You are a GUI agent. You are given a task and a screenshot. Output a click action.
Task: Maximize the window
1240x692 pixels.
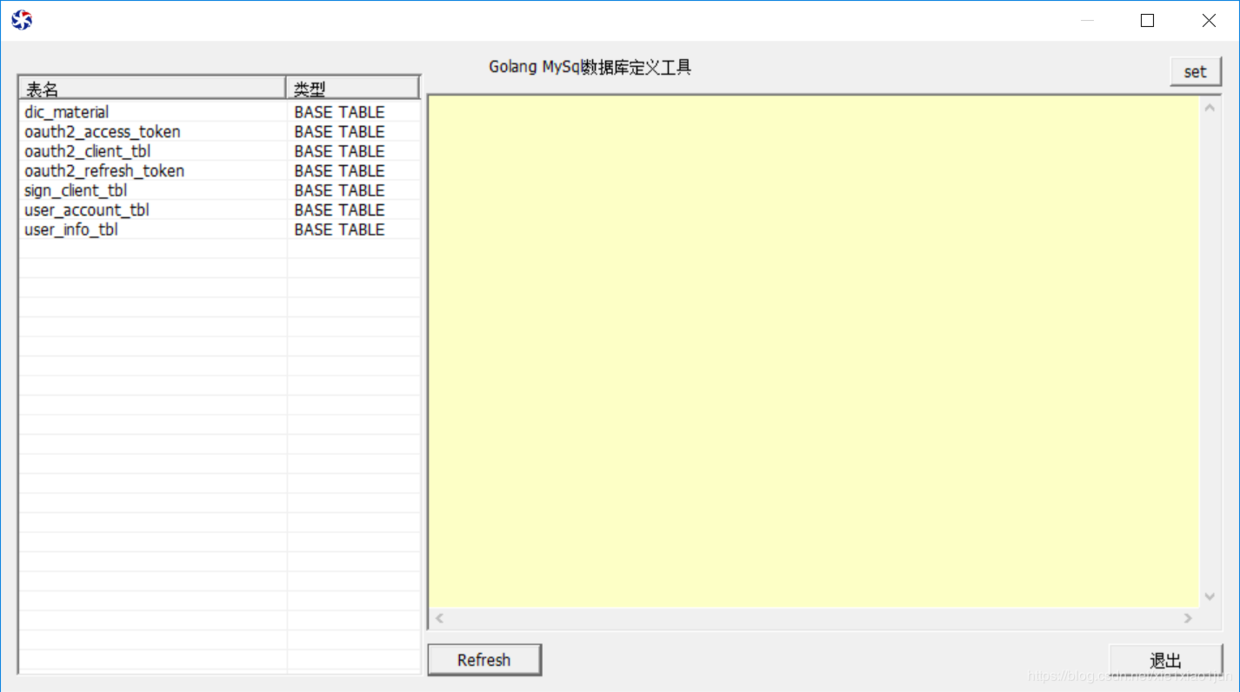pyautogui.click(x=1147, y=20)
